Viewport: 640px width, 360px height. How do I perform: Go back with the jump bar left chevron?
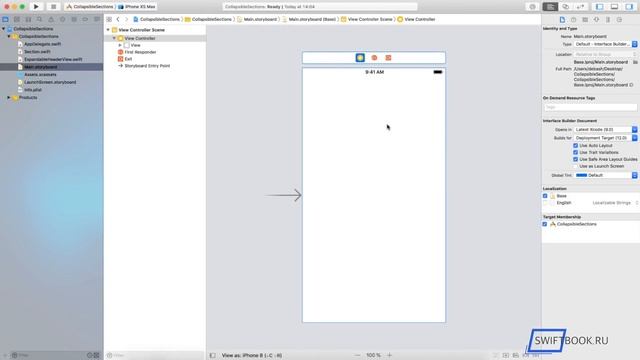tap(118, 19)
